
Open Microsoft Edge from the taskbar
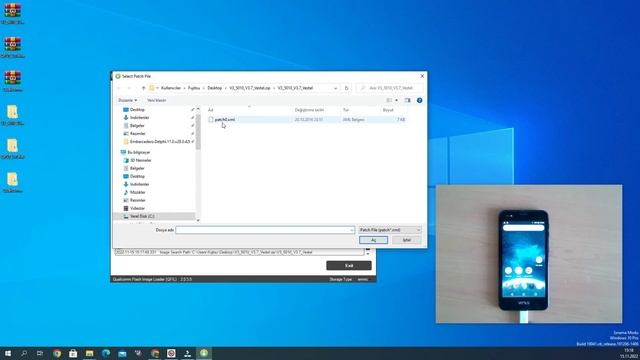point(106,353)
